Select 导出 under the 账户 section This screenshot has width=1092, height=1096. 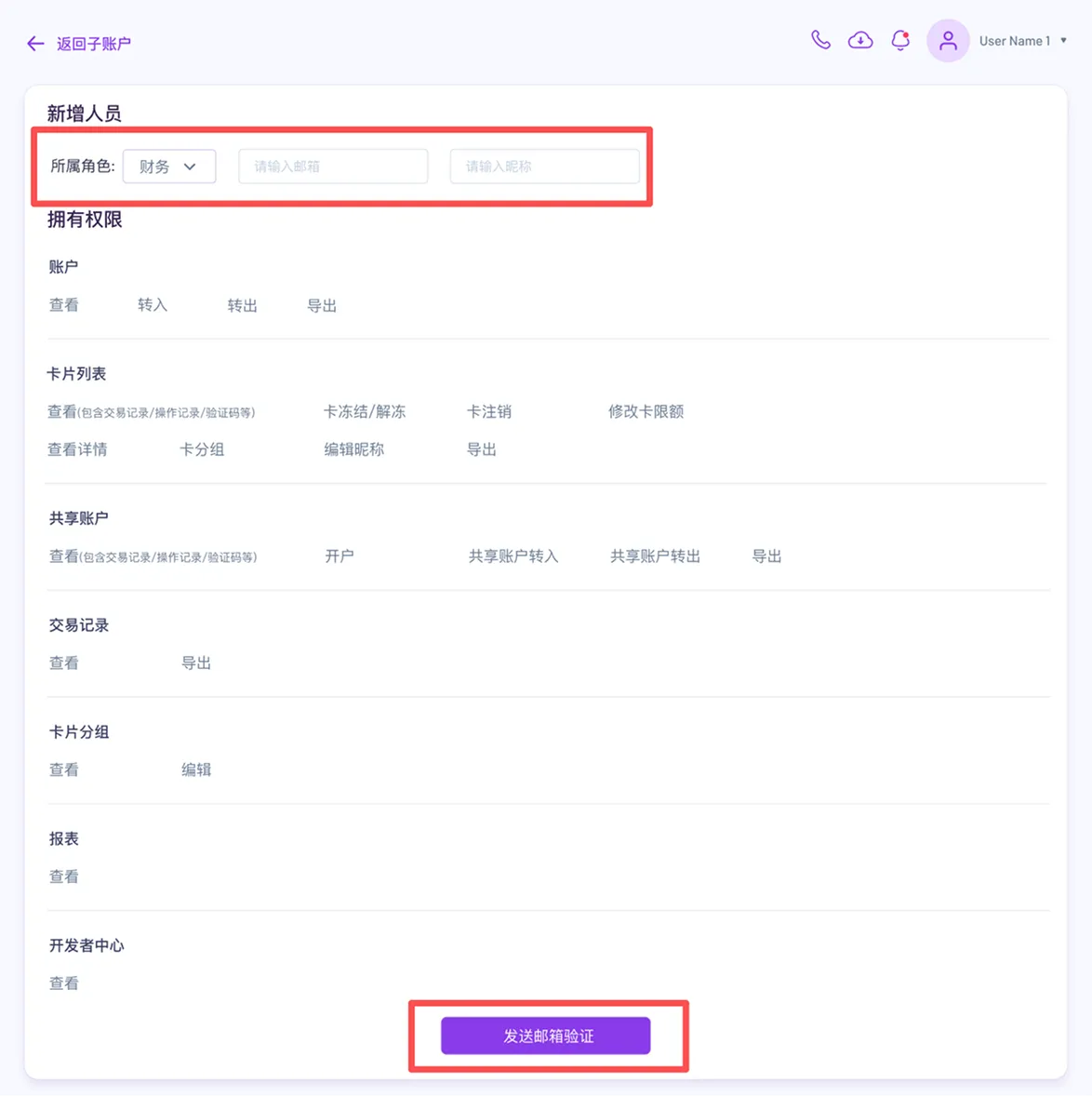322,305
